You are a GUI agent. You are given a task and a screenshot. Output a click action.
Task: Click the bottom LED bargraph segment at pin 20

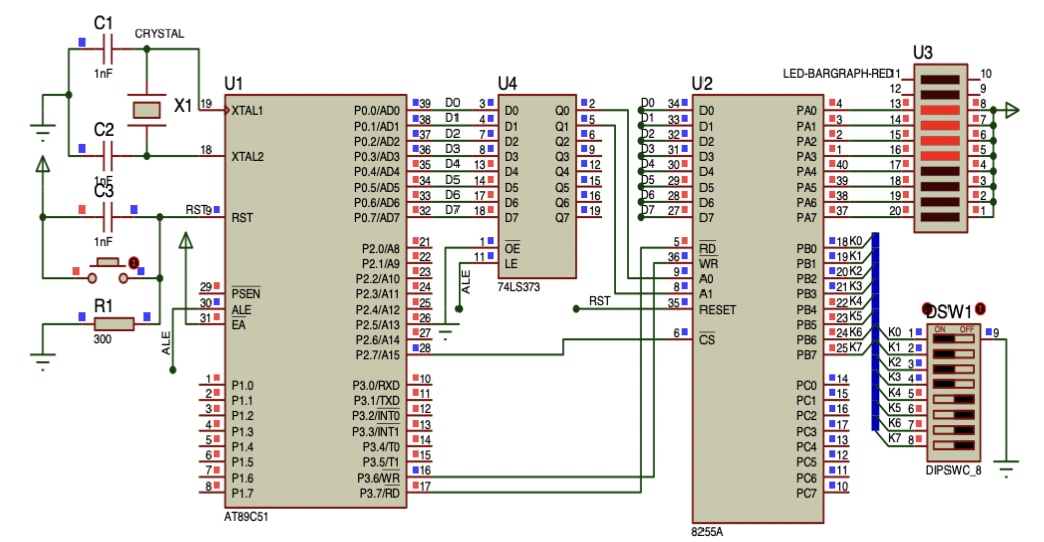point(940,216)
